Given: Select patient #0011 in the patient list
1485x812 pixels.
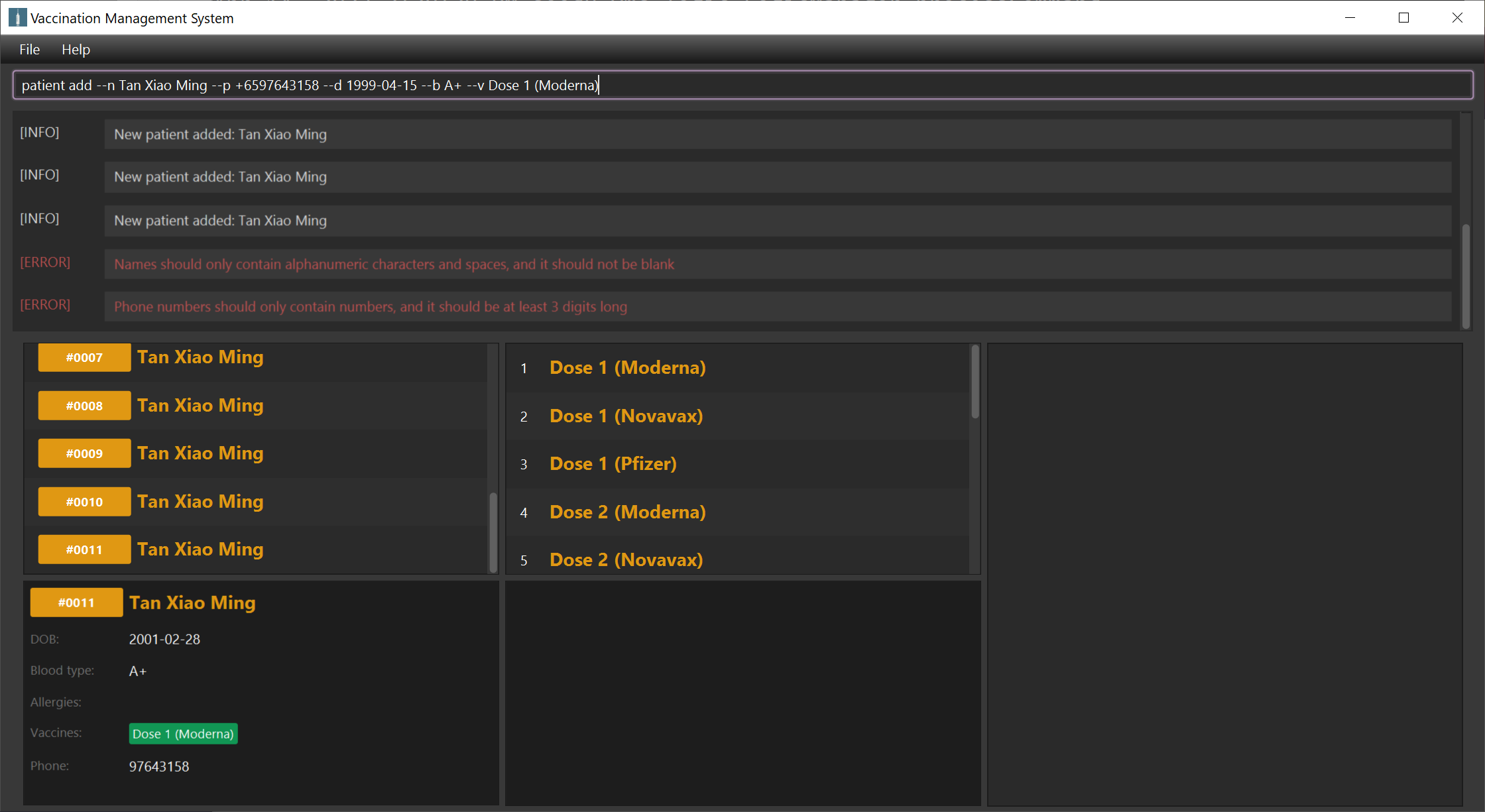Looking at the screenshot, I should pos(200,550).
